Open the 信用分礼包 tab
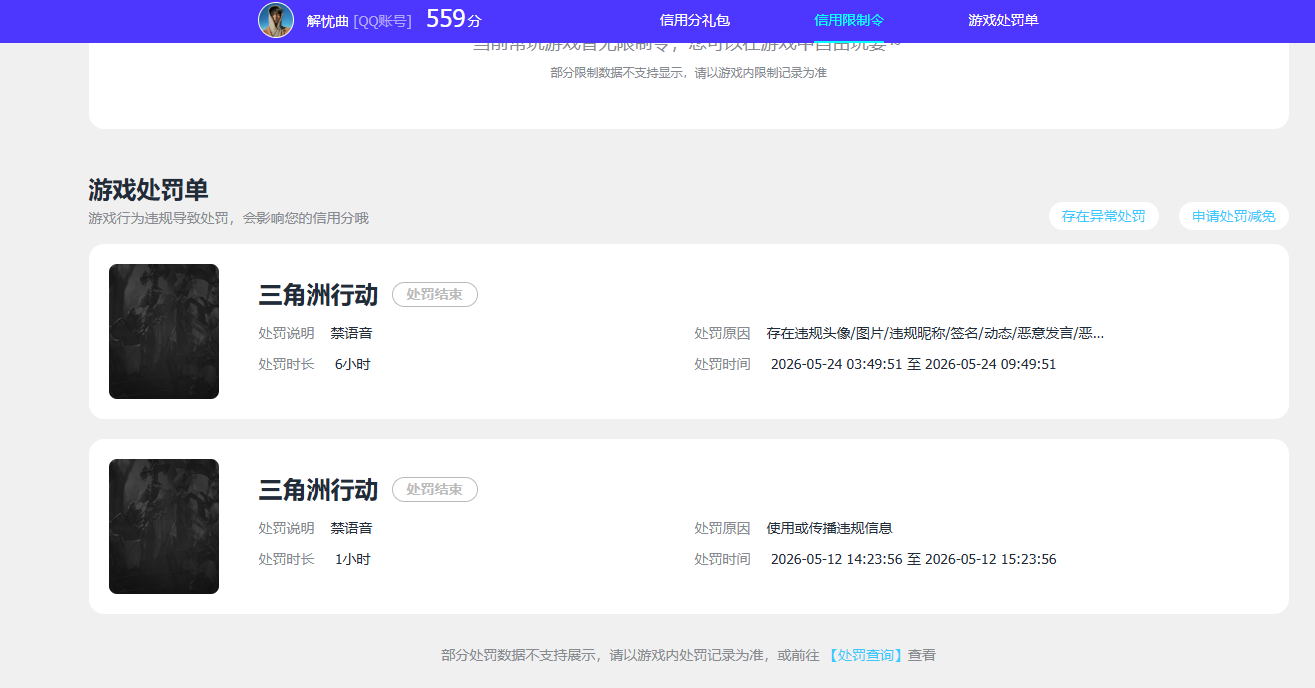 695,20
